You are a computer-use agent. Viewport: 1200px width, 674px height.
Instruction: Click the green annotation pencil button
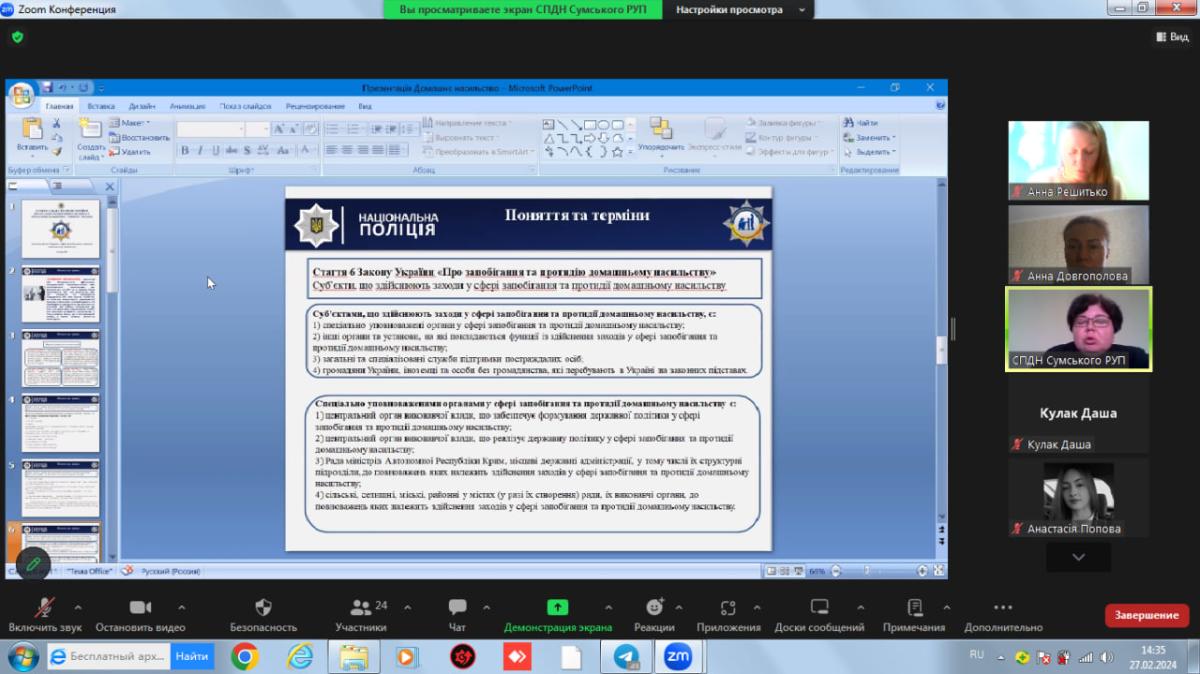(33, 564)
